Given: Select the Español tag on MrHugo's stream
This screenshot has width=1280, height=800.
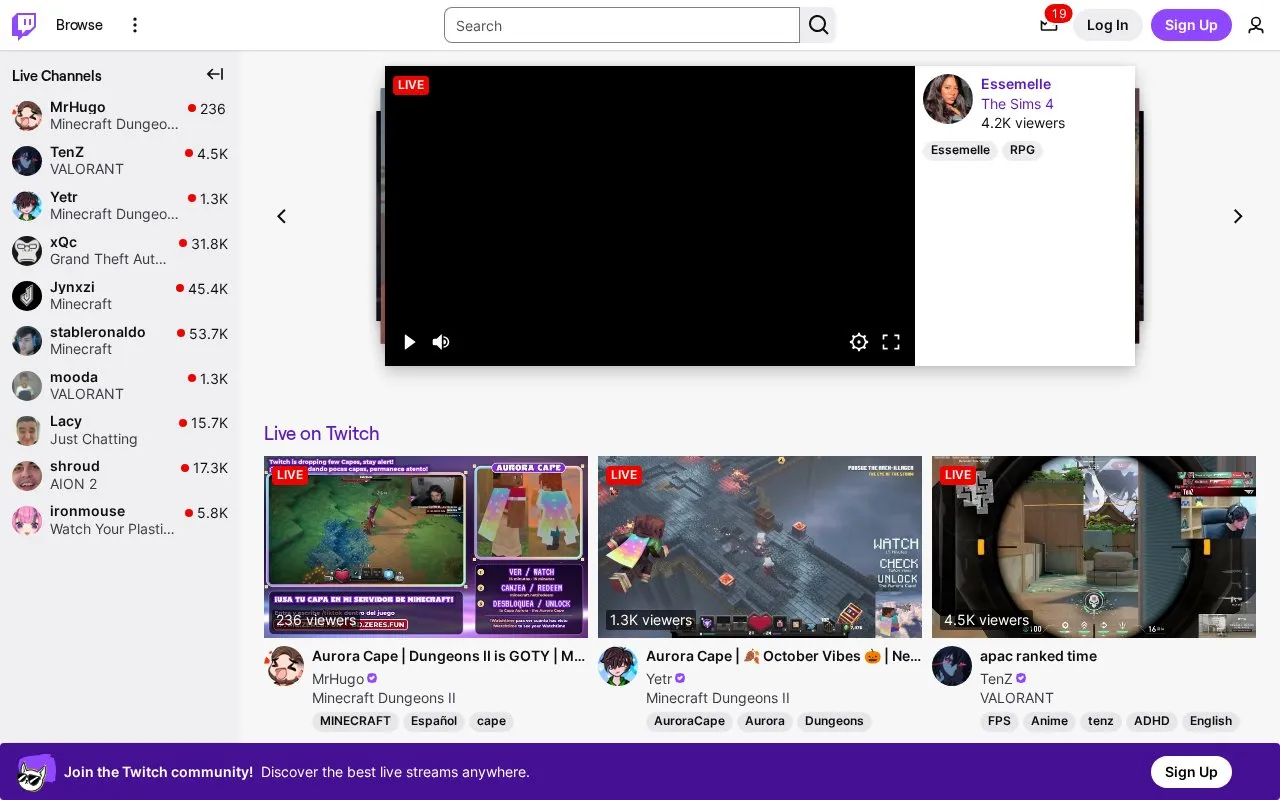Looking at the screenshot, I should (434, 721).
